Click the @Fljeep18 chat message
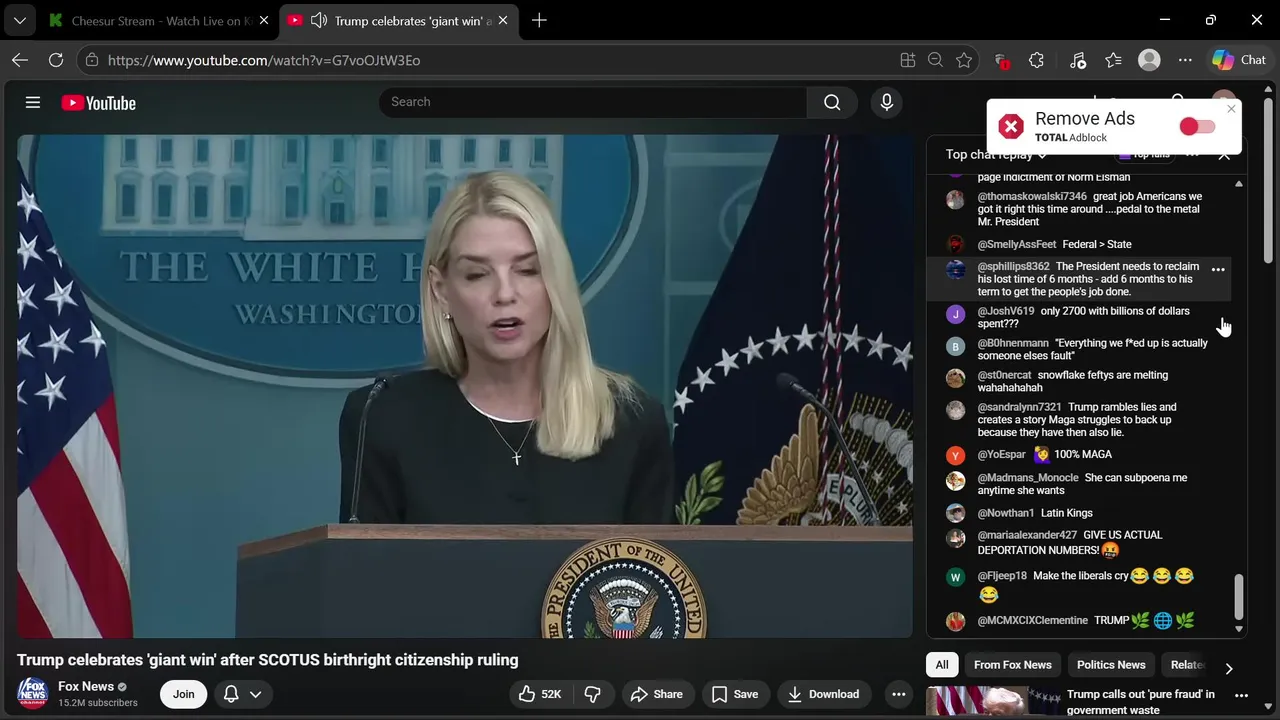Image resolution: width=1280 pixels, height=720 pixels. point(1078,585)
